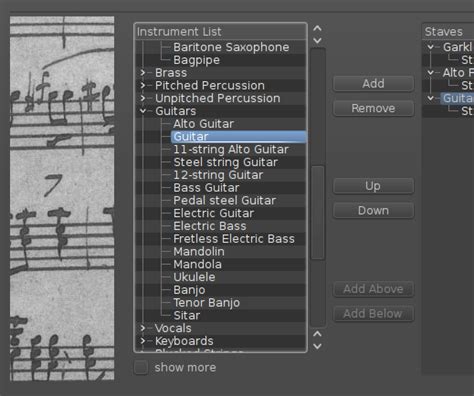Click the scroll up arrow above the instrument list scrollbar
Image resolution: width=474 pixels, height=396 pixels.
[318, 29]
